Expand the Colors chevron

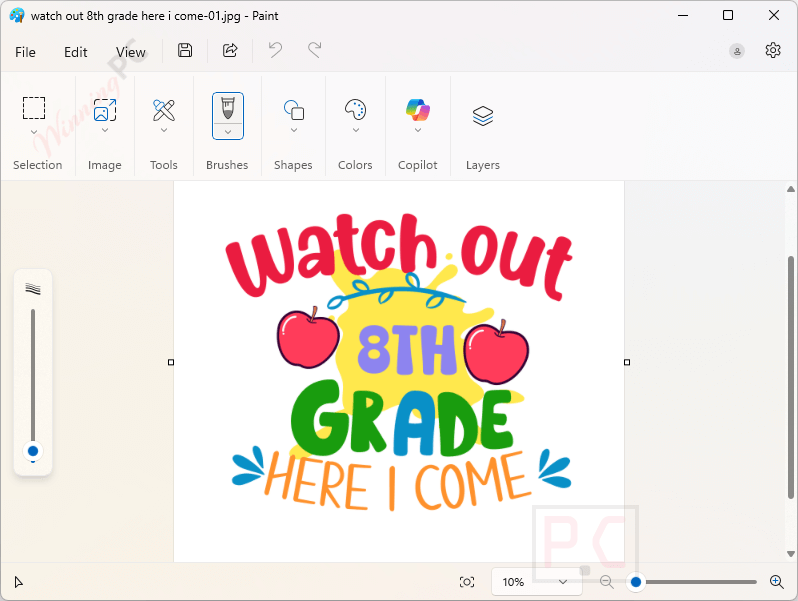(x=356, y=130)
